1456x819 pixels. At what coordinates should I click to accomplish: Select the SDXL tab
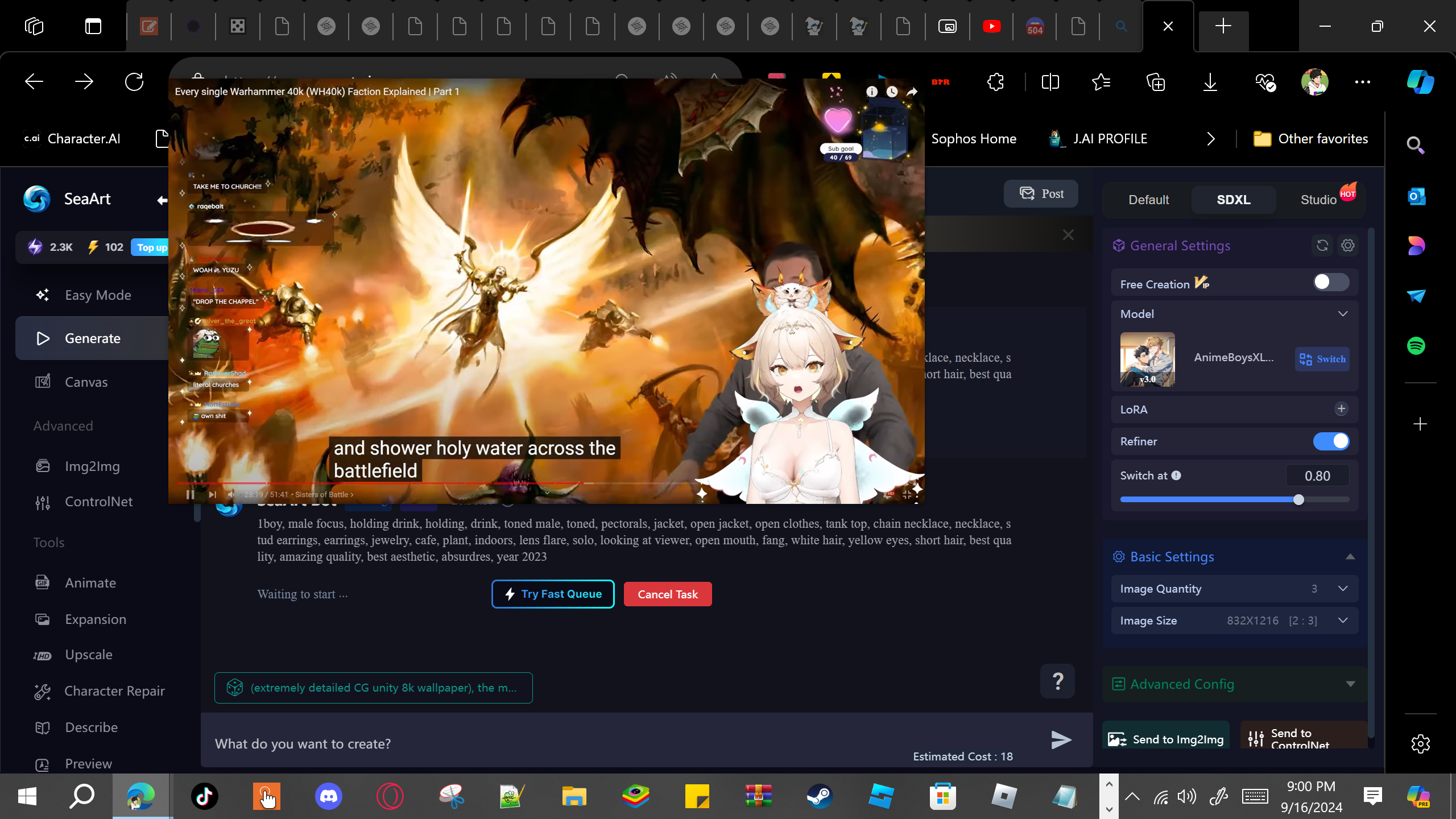[1234, 200]
